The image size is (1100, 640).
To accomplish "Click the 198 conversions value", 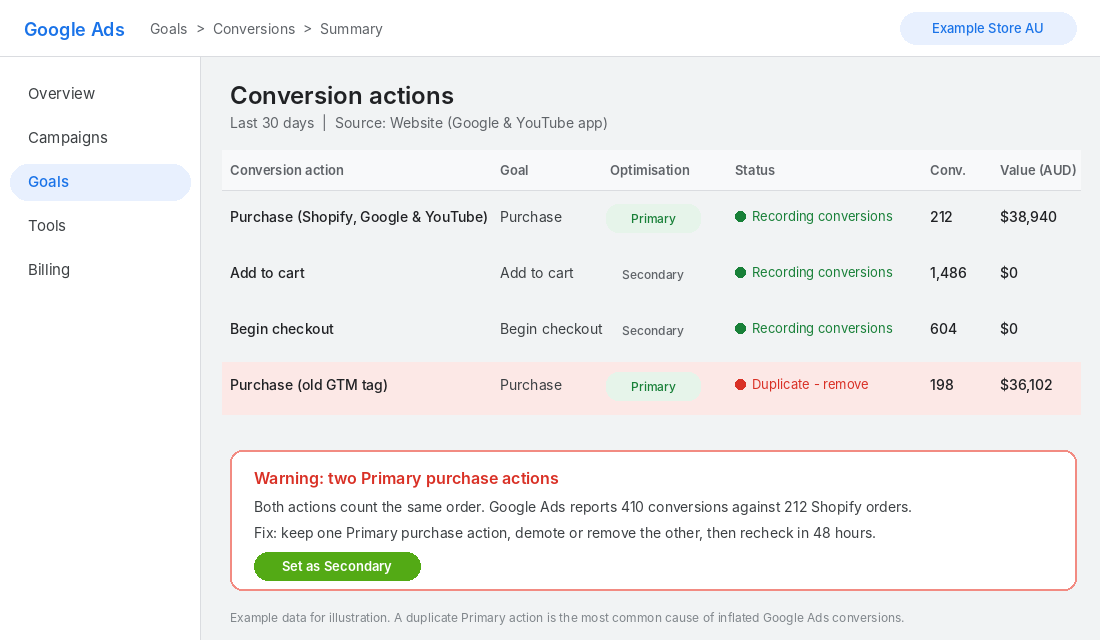I will [941, 385].
